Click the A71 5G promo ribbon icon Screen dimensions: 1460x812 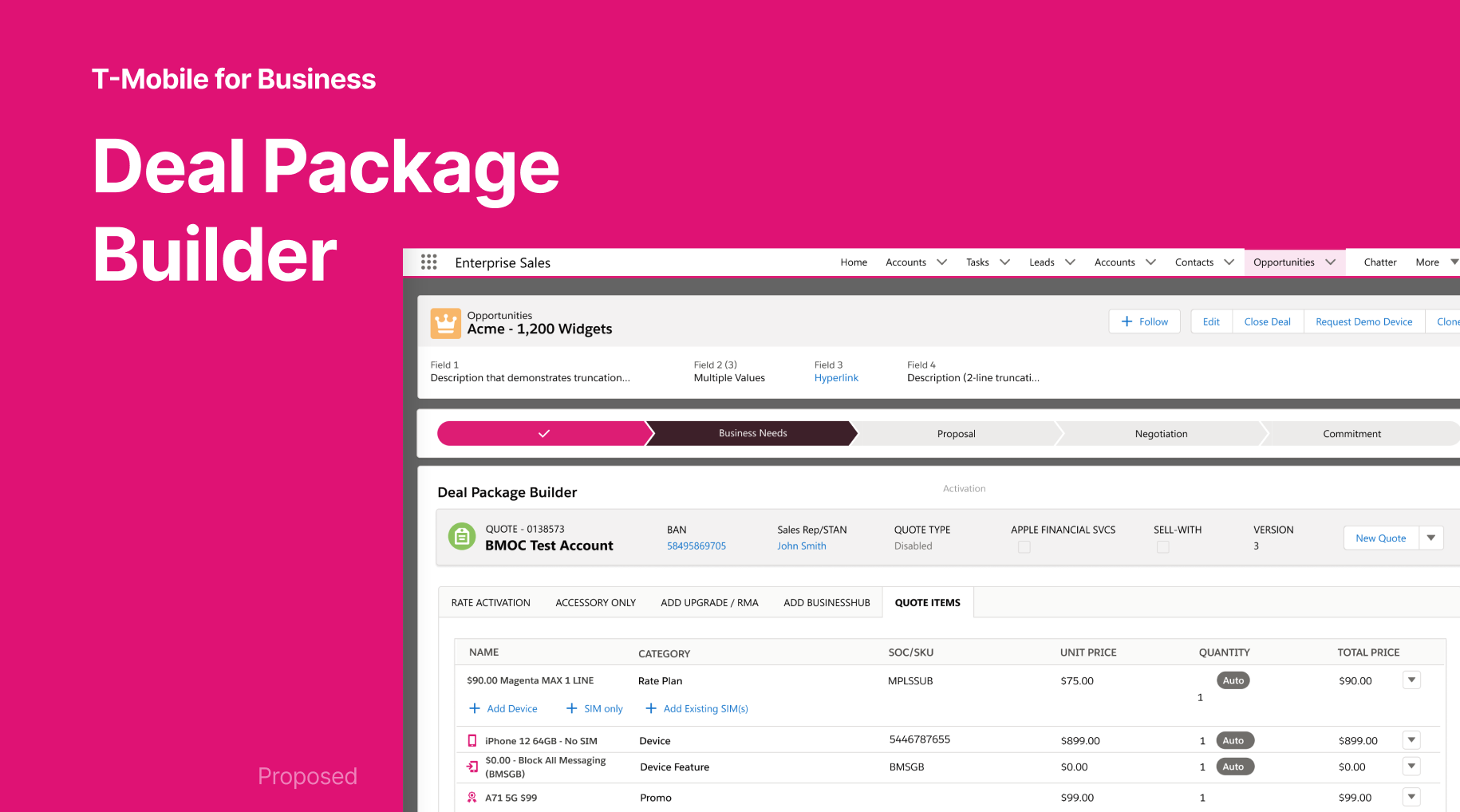[x=472, y=797]
